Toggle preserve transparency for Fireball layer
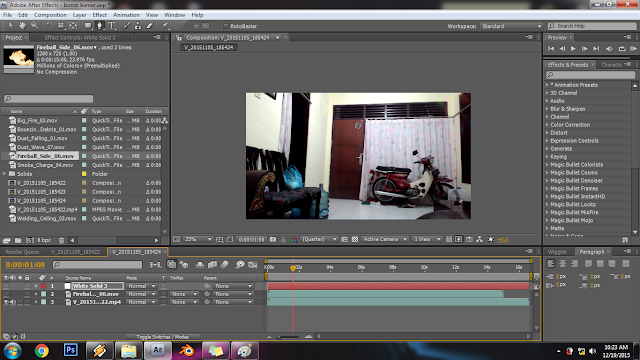 click(164, 294)
